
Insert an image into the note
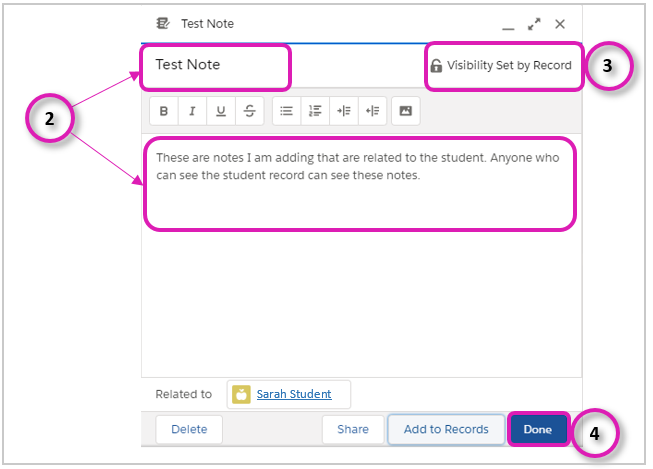pyautogui.click(x=406, y=111)
